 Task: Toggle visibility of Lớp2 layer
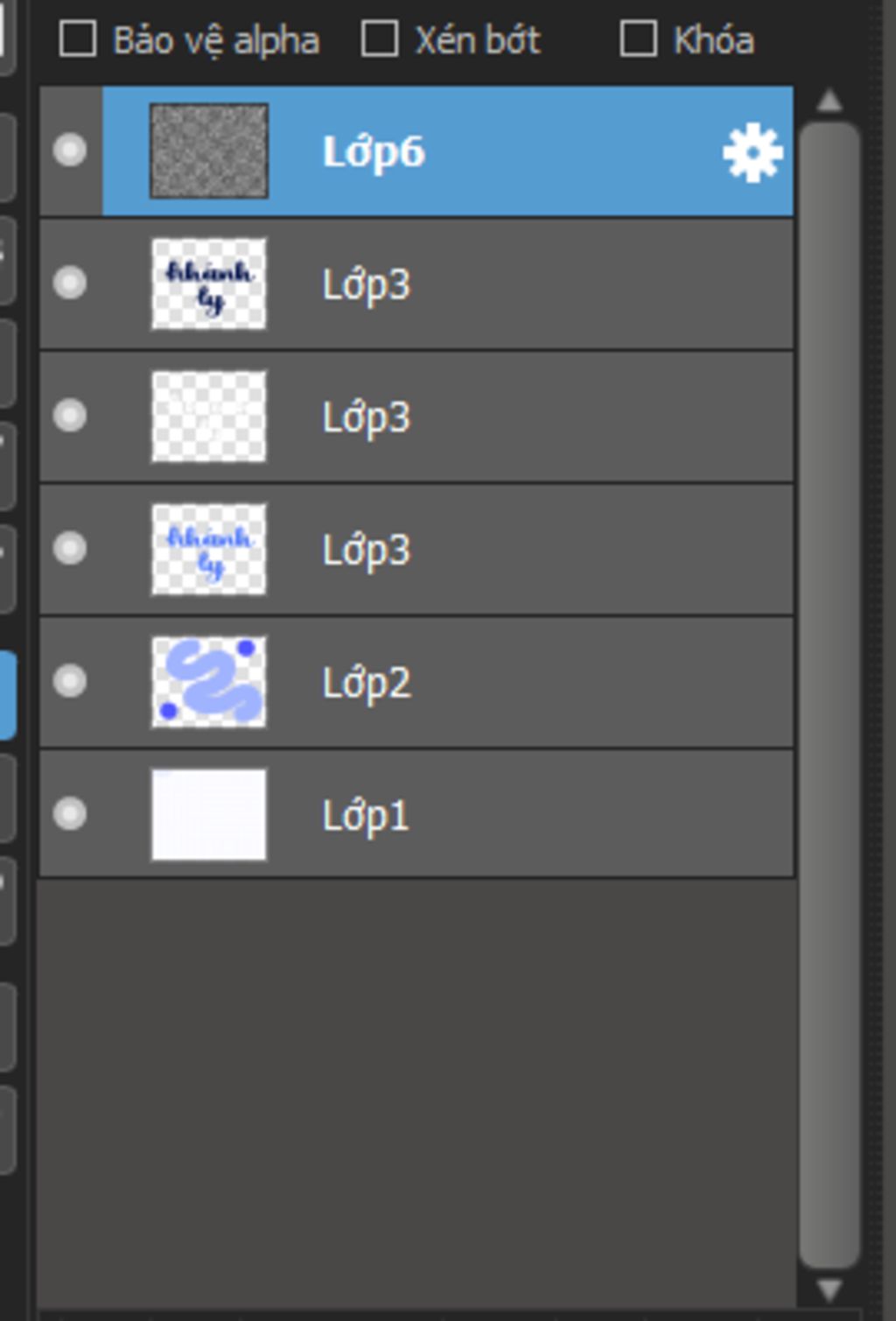click(70, 681)
